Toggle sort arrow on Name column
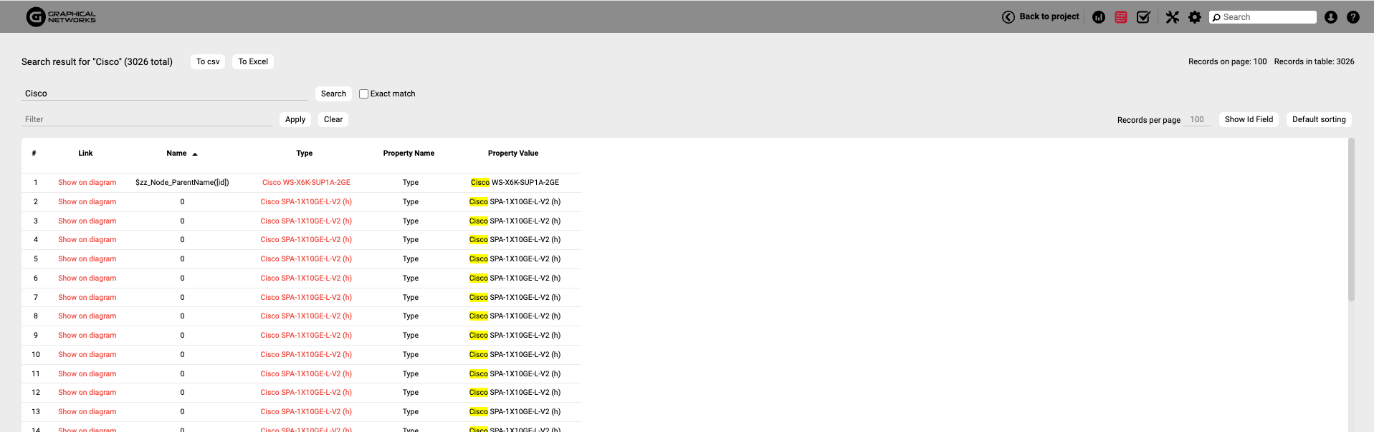 point(195,154)
